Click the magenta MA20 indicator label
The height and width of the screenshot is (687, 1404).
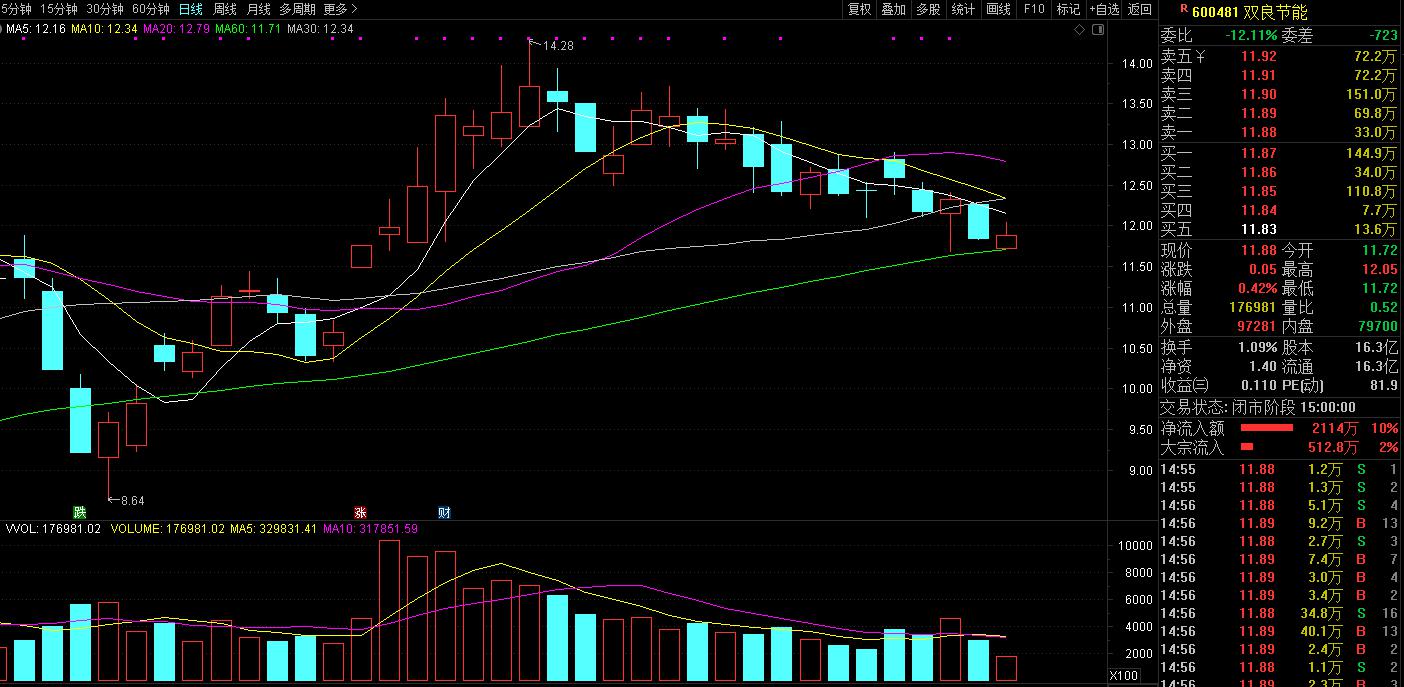[176, 29]
